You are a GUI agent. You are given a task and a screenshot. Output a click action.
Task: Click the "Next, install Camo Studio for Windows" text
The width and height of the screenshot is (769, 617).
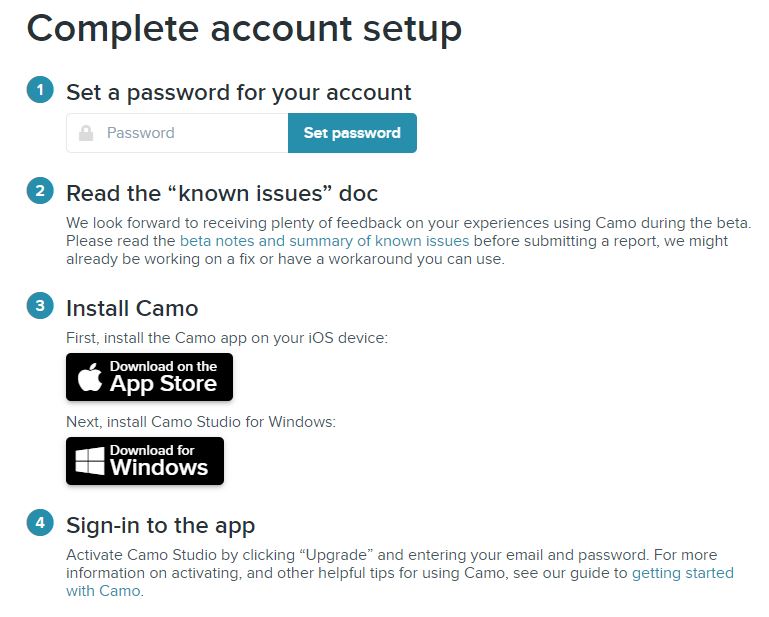pos(201,422)
